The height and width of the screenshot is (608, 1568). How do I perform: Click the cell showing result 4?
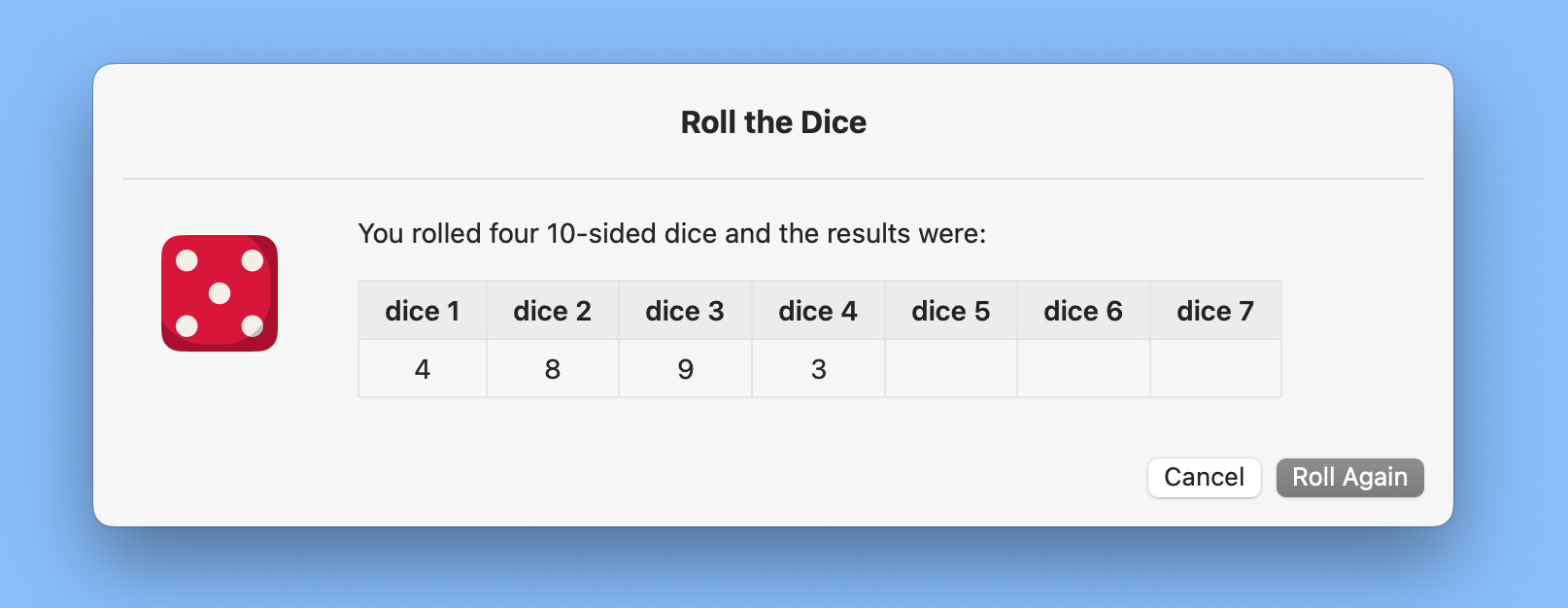(x=423, y=369)
